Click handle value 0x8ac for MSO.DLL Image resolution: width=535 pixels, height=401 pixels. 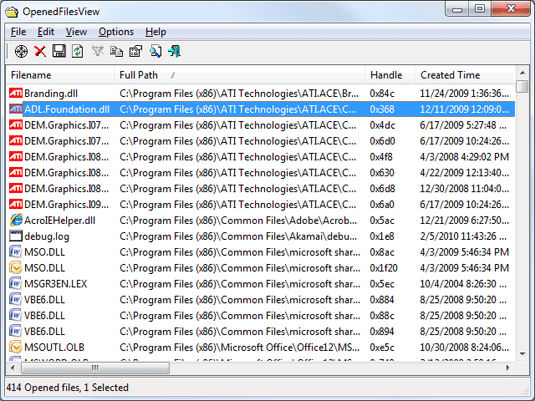(382, 252)
